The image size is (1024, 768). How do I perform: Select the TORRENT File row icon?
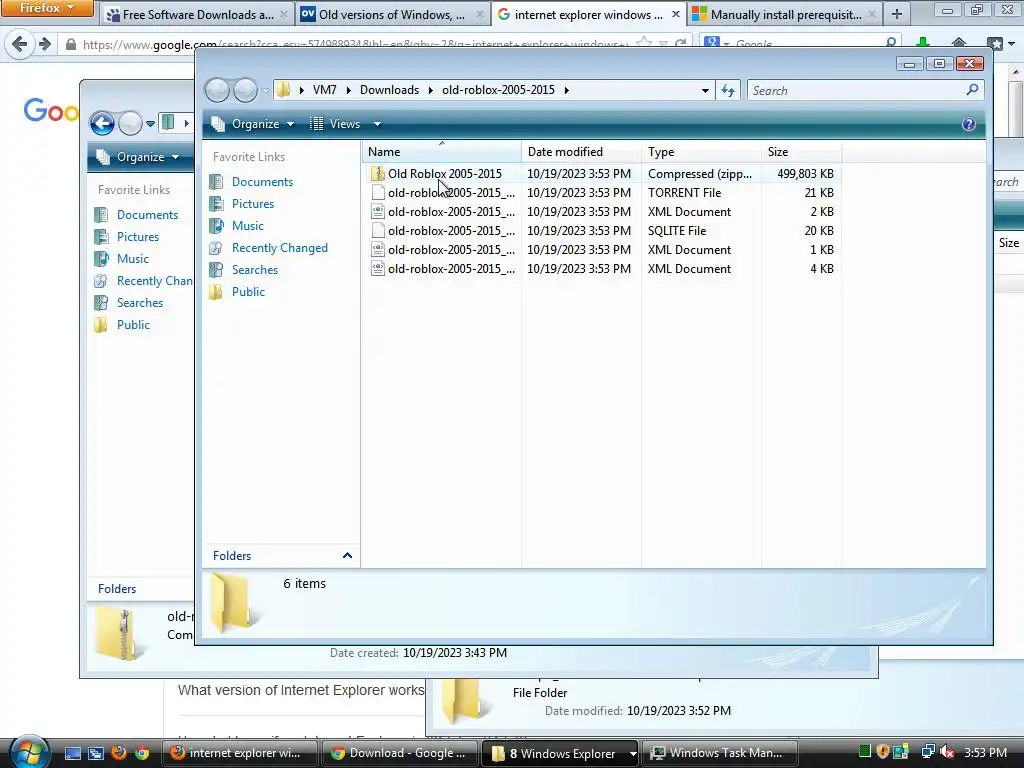pyautogui.click(x=377, y=193)
